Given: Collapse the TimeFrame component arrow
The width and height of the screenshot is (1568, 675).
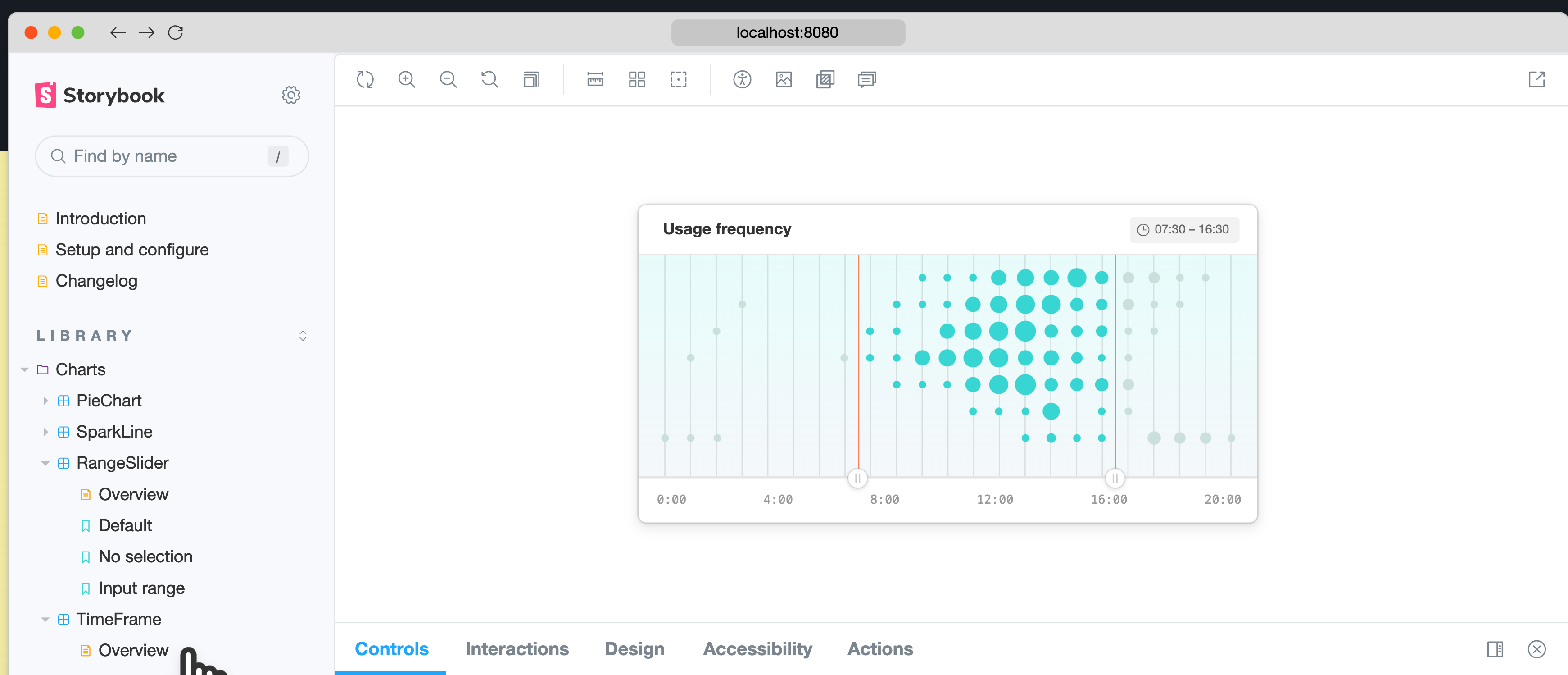Looking at the screenshot, I should tap(45, 619).
